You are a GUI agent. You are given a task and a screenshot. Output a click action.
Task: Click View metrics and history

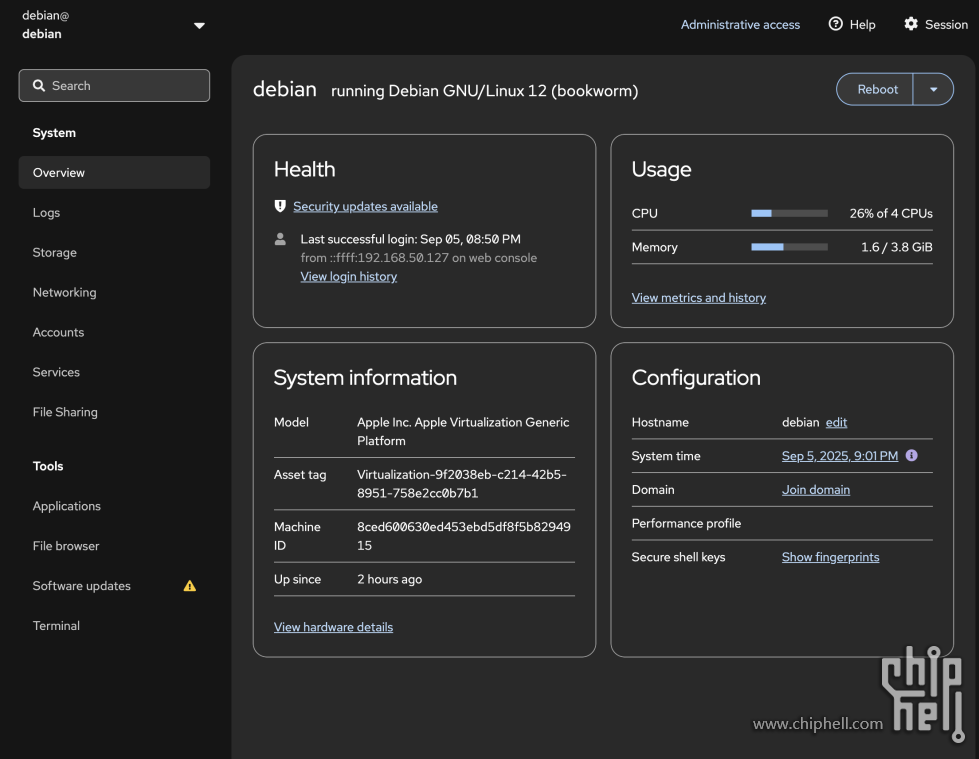click(699, 298)
